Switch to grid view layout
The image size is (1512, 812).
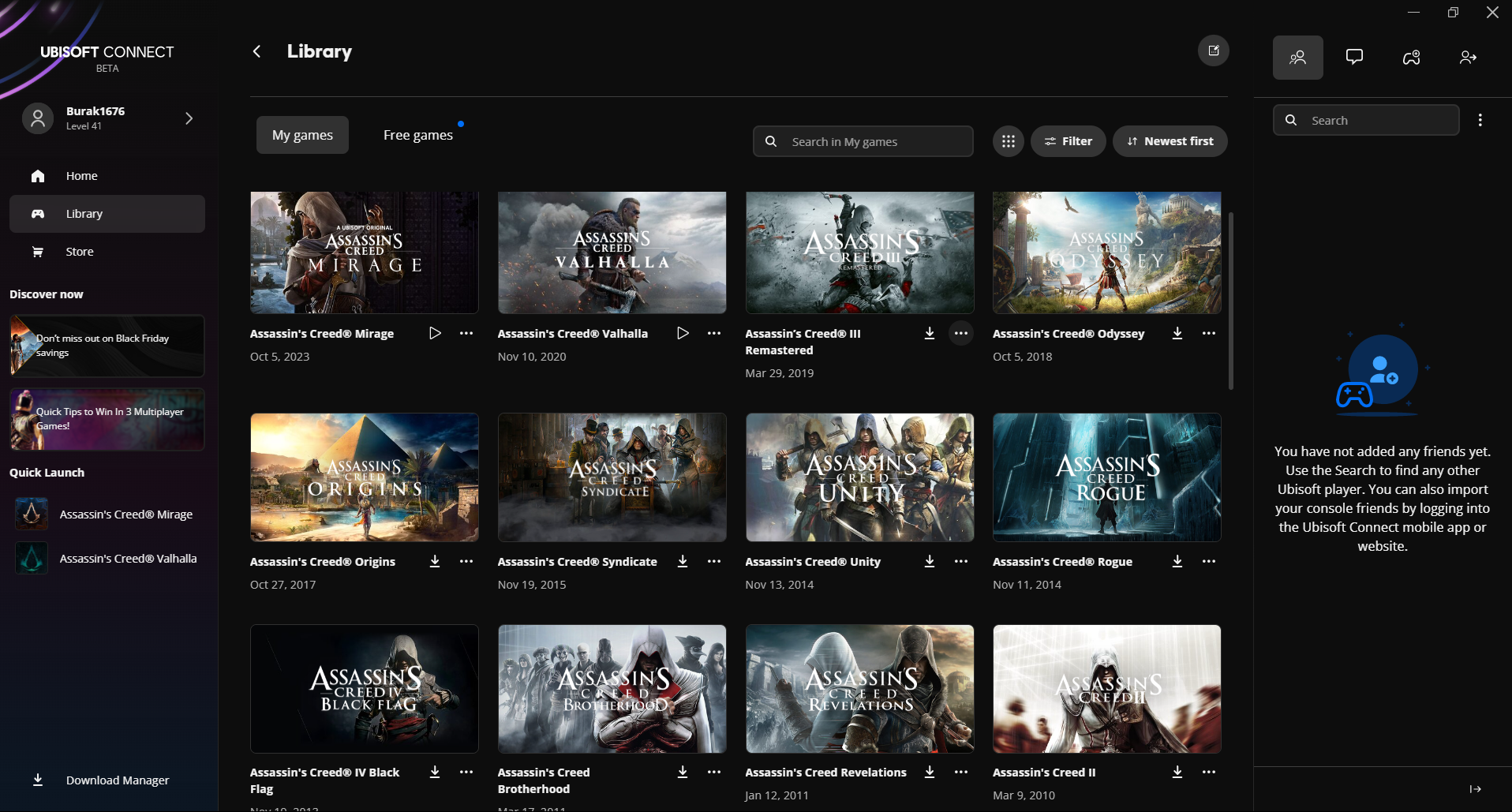tap(1009, 141)
